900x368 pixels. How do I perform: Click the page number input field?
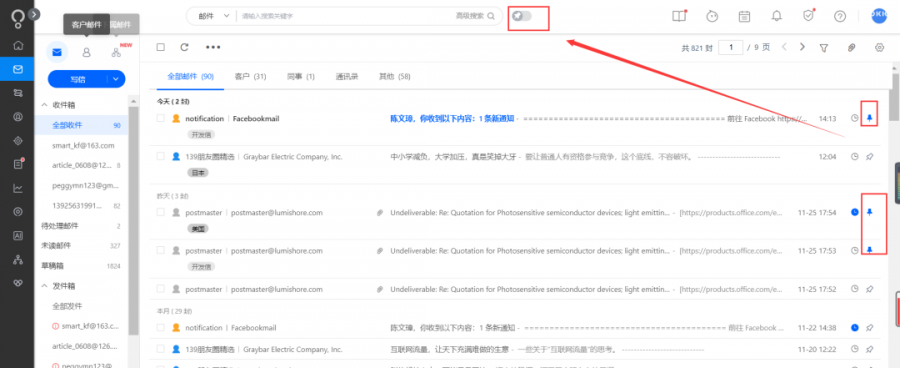tap(731, 48)
